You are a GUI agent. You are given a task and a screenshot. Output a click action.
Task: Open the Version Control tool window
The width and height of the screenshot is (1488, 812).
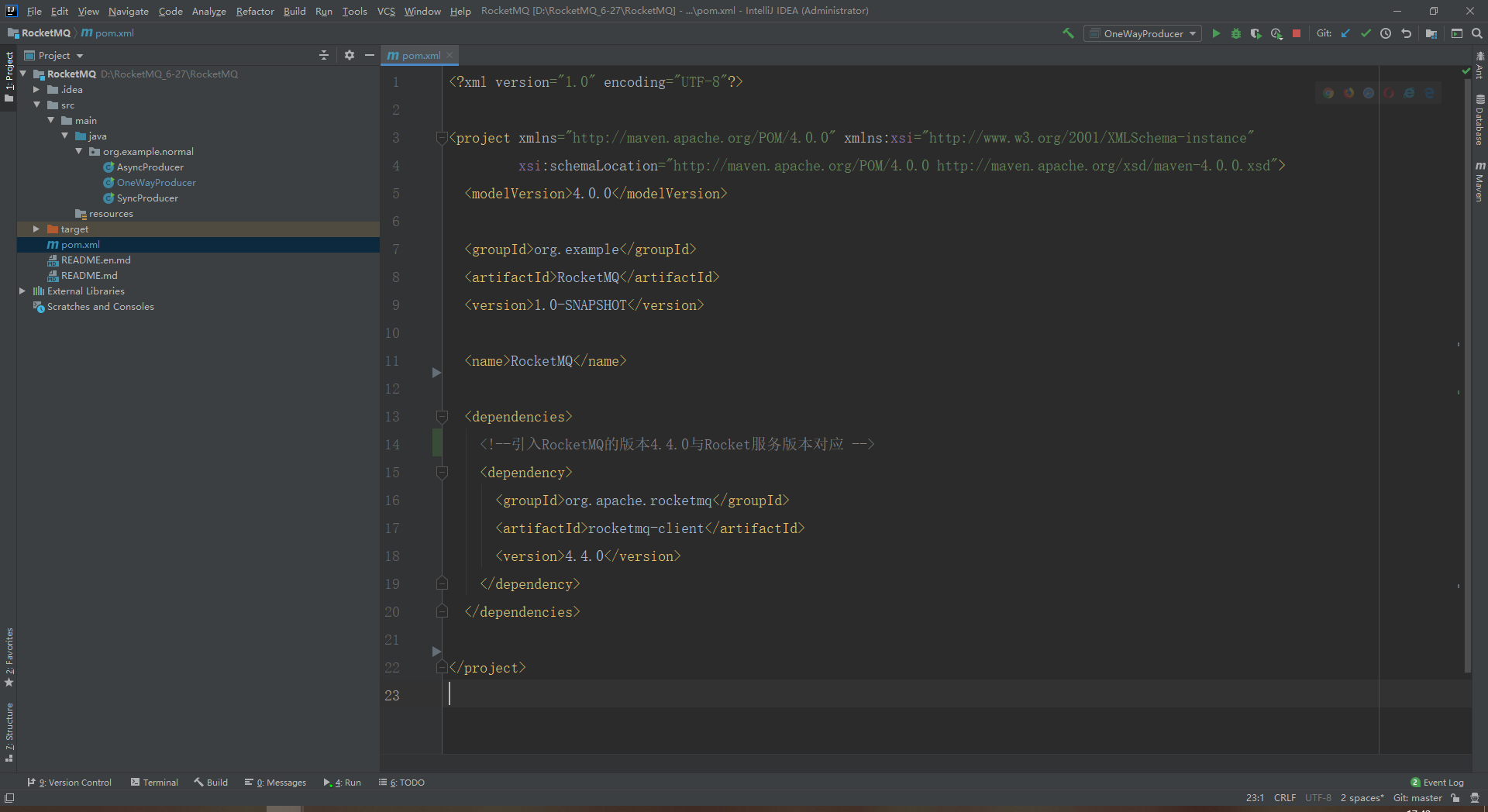click(x=70, y=783)
